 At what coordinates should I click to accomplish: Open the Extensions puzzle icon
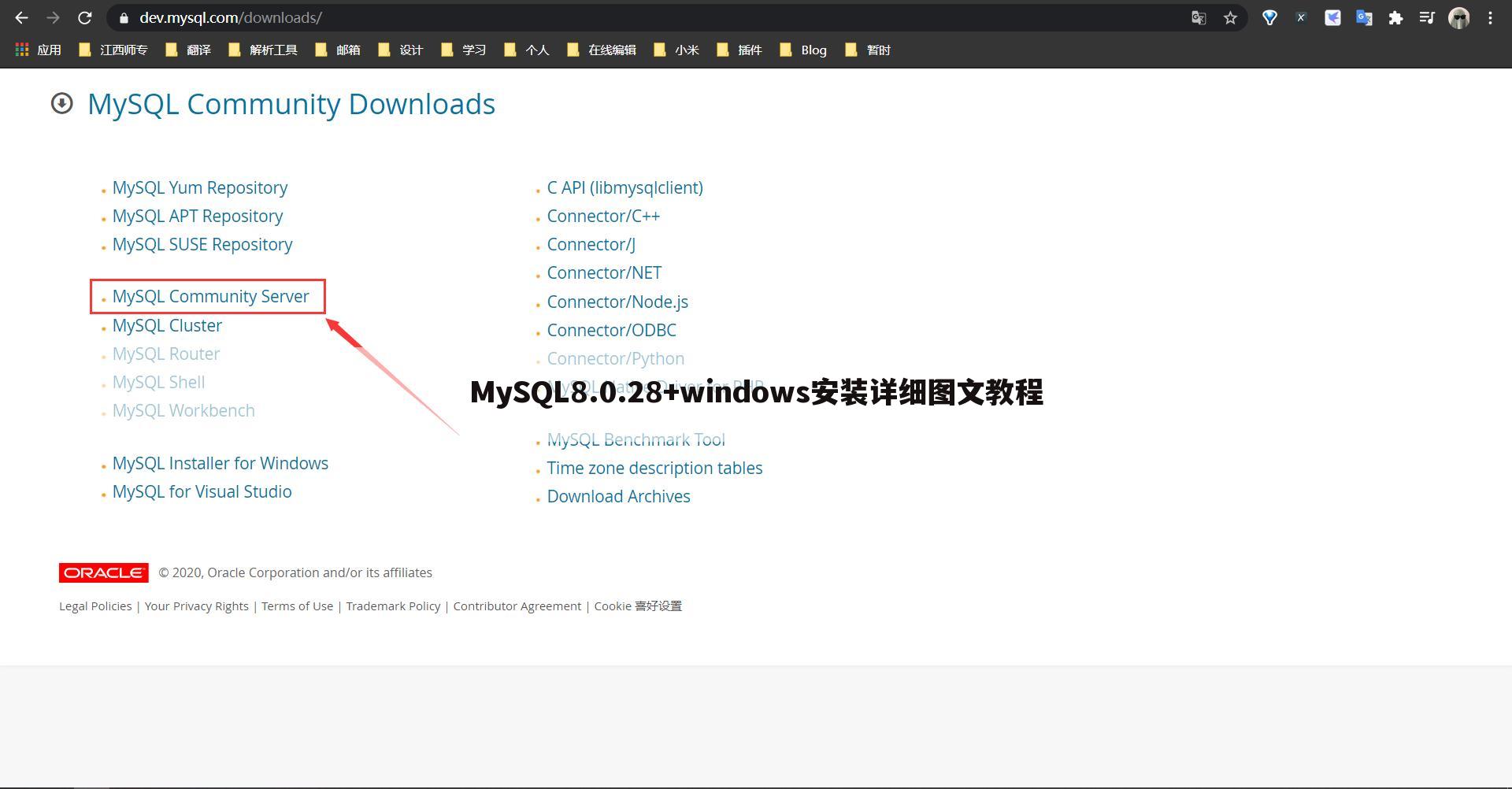point(1395,17)
